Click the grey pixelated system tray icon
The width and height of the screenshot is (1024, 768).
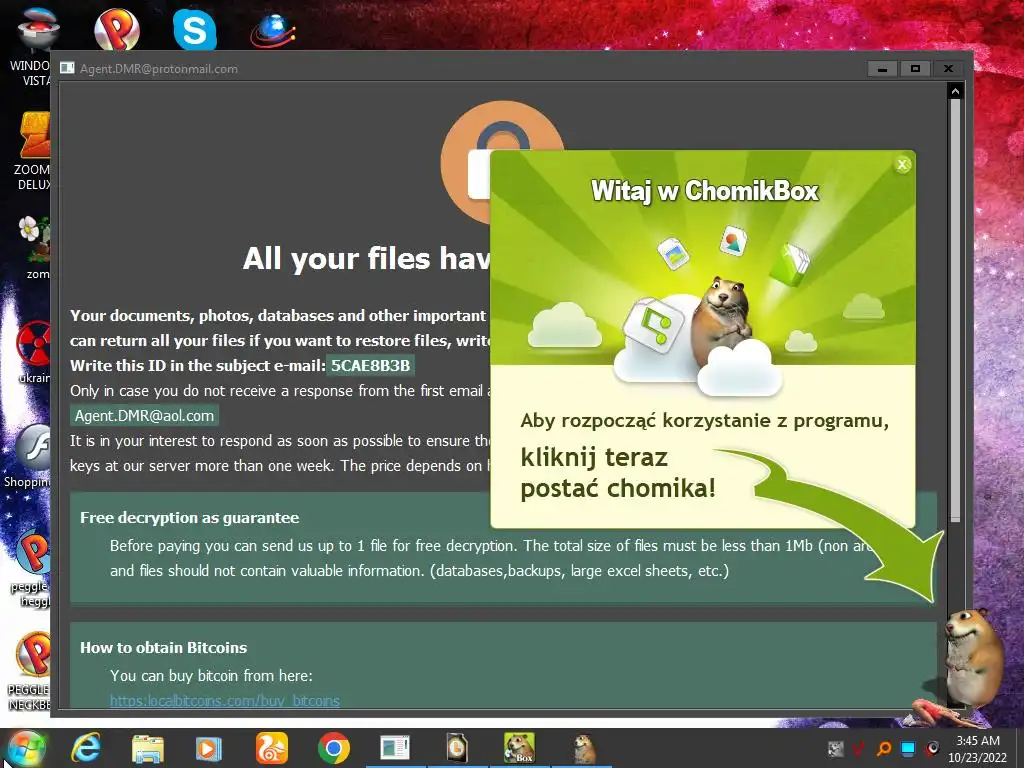point(835,748)
